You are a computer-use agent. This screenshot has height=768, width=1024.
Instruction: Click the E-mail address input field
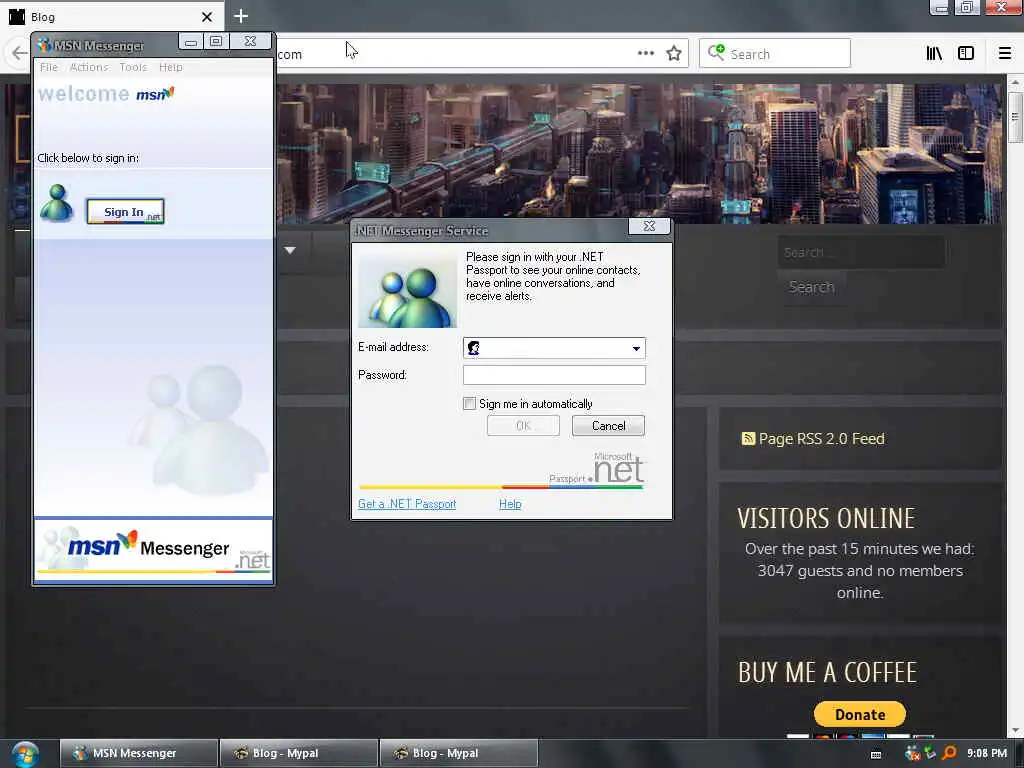click(554, 348)
